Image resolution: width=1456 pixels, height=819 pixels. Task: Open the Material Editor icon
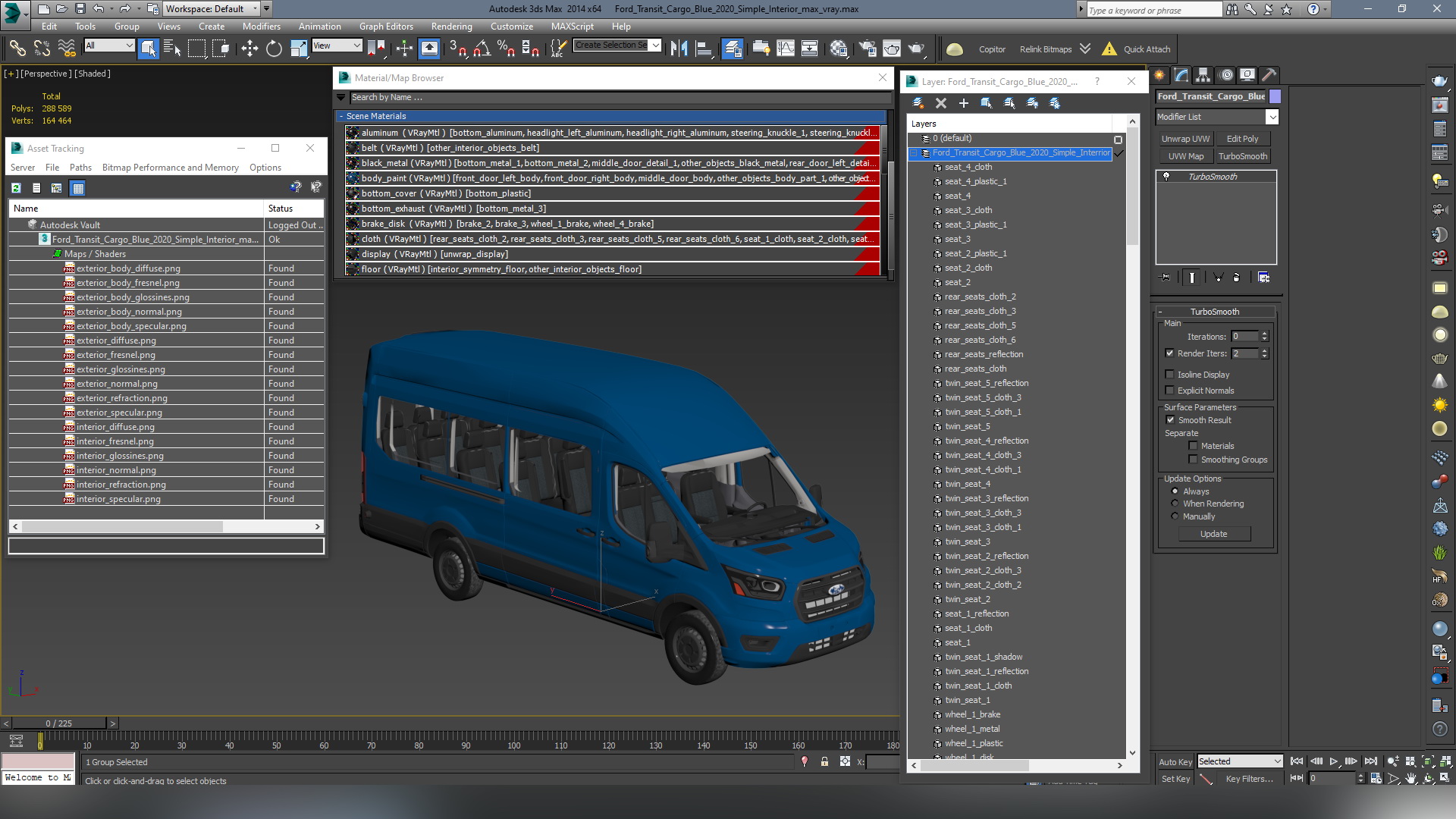pos(839,49)
